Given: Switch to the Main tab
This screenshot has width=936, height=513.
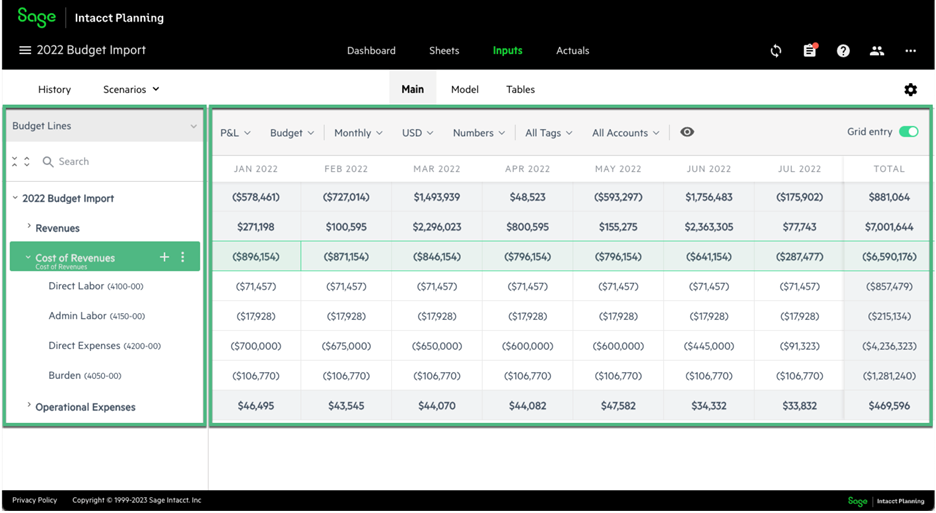Looking at the screenshot, I should coord(412,89).
